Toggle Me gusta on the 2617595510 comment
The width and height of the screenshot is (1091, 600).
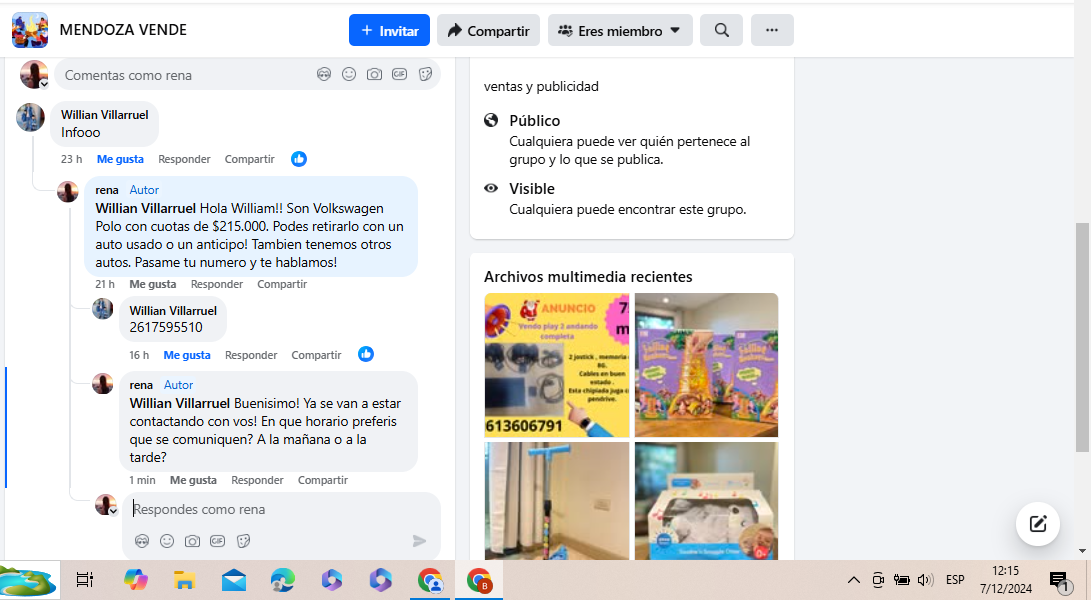[x=187, y=355]
